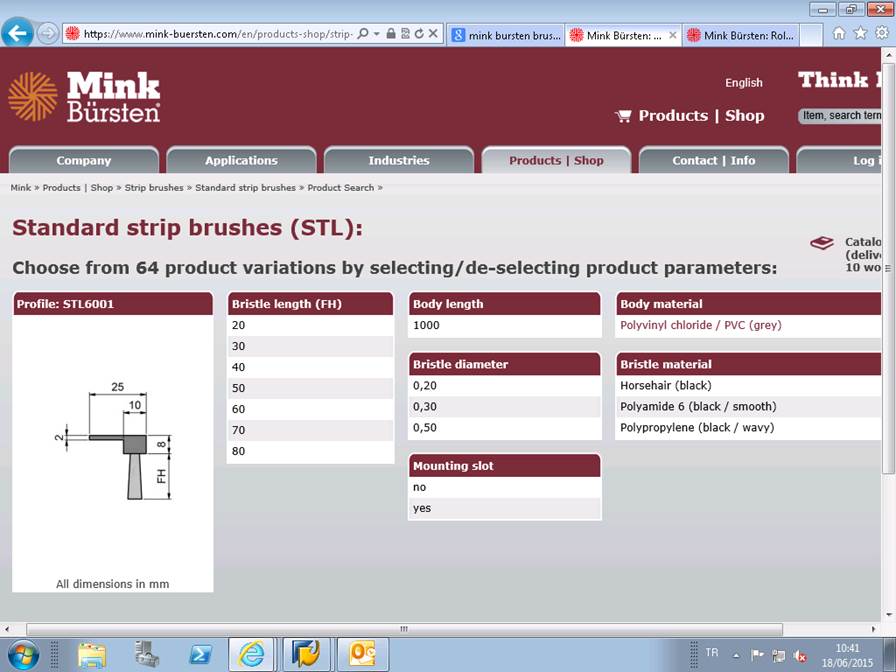Open the address bar dropdown arrow
This screenshot has width=896, height=672.
point(377,34)
